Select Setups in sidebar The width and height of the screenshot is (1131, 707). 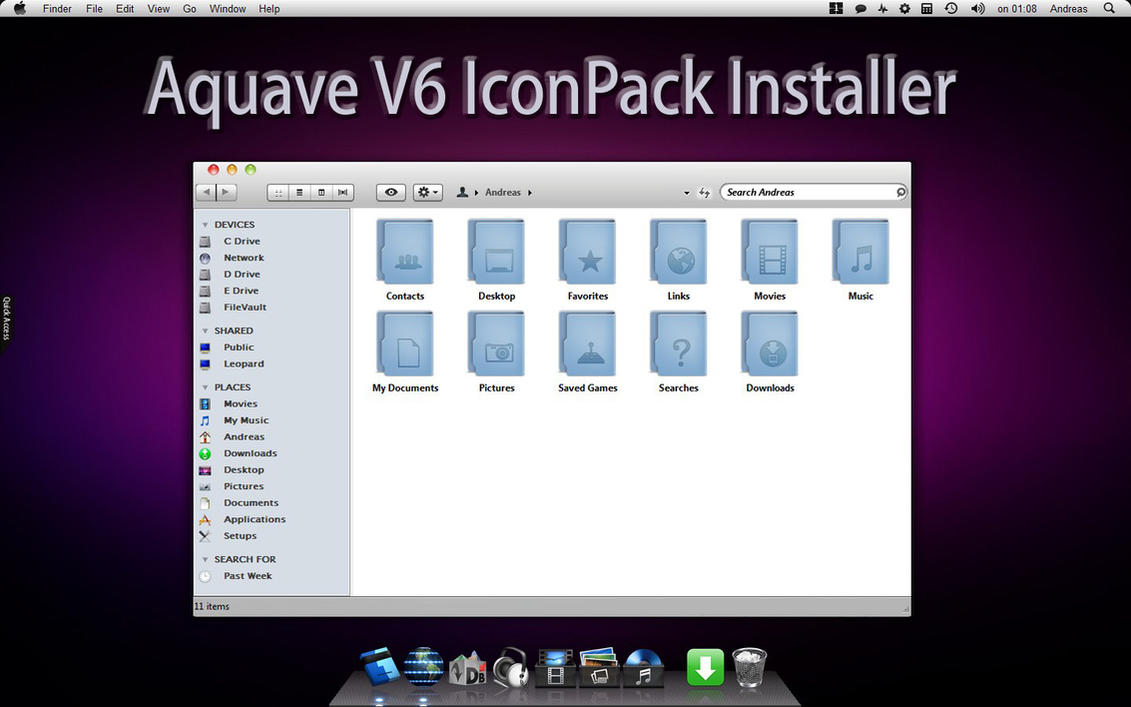point(240,536)
